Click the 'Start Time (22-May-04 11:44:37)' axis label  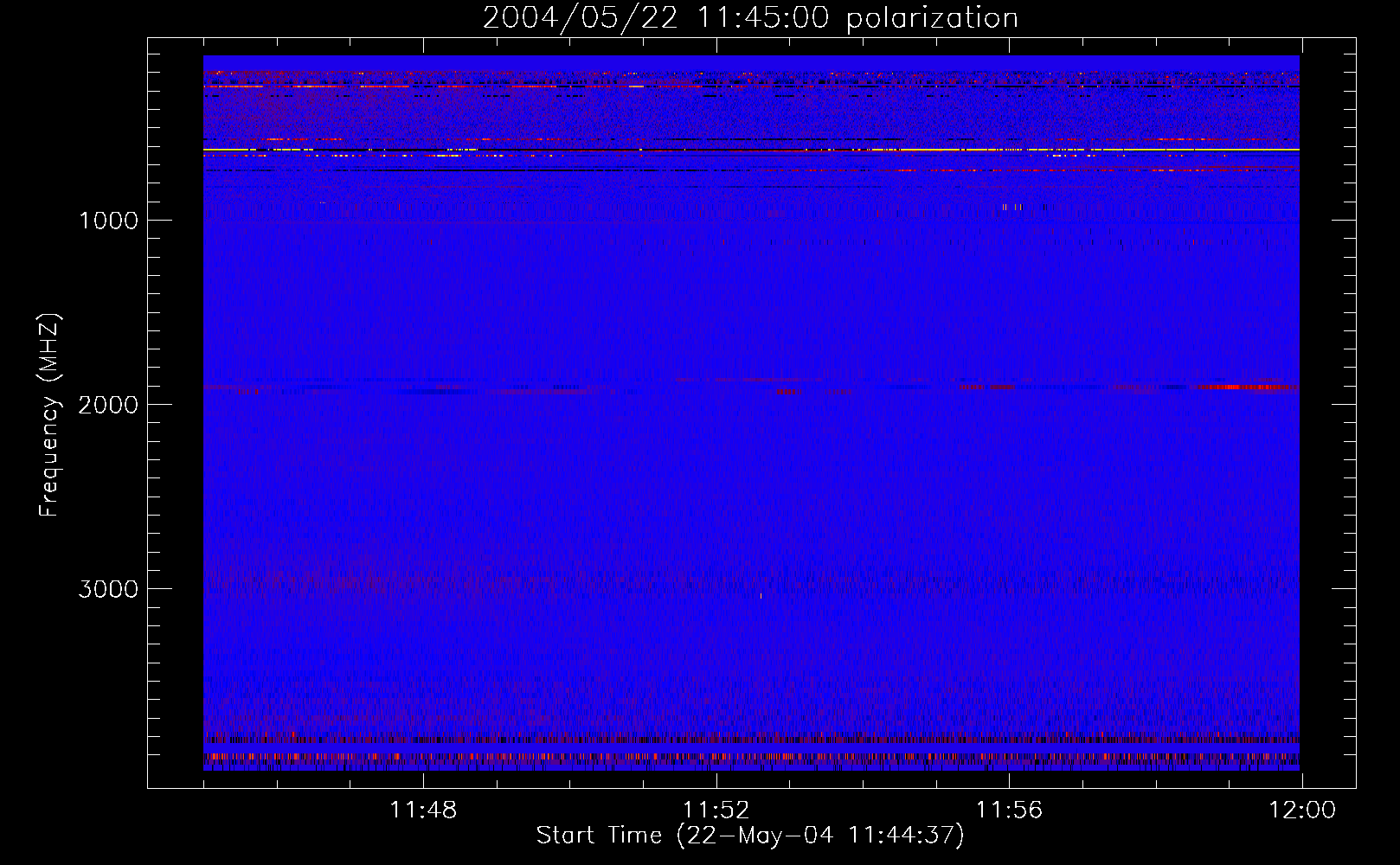coord(750,836)
